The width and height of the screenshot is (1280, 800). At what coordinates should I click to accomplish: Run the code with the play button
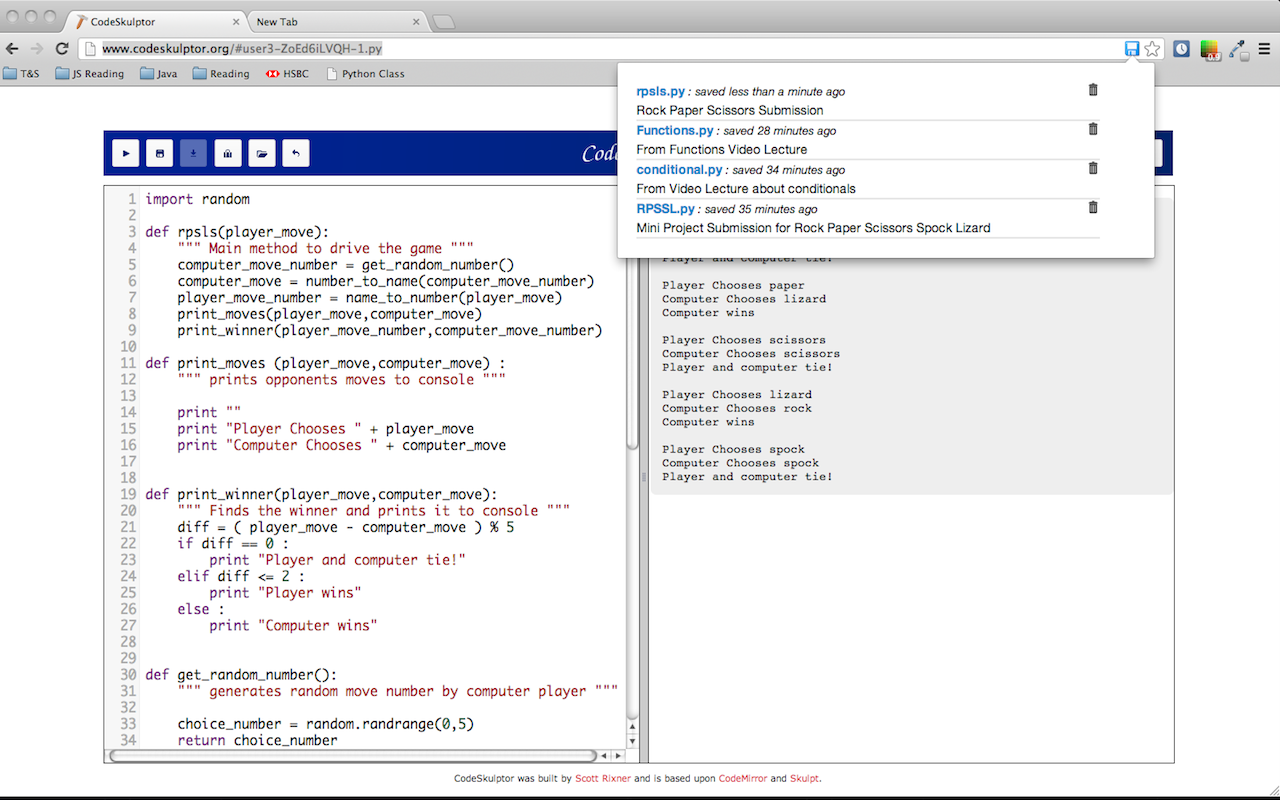click(x=125, y=153)
